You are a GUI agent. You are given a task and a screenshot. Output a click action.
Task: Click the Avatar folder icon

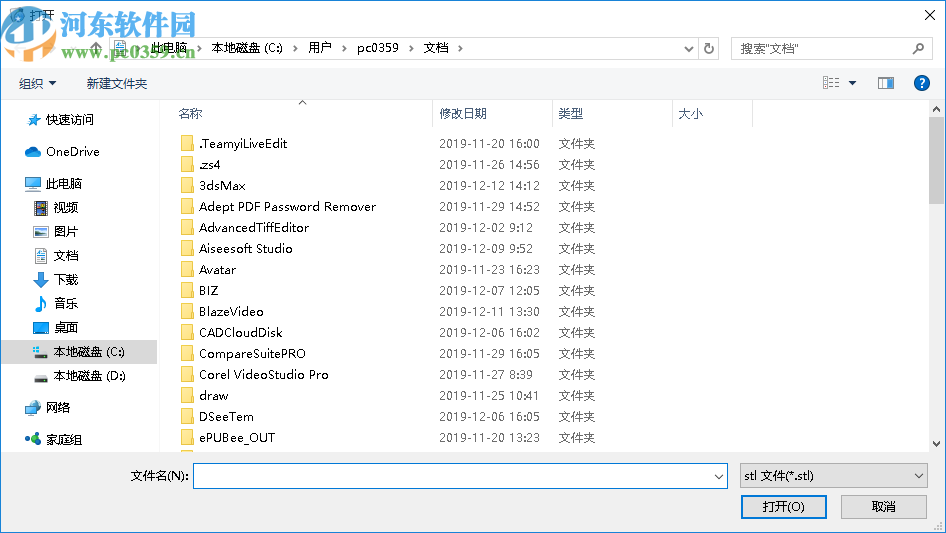(188, 269)
